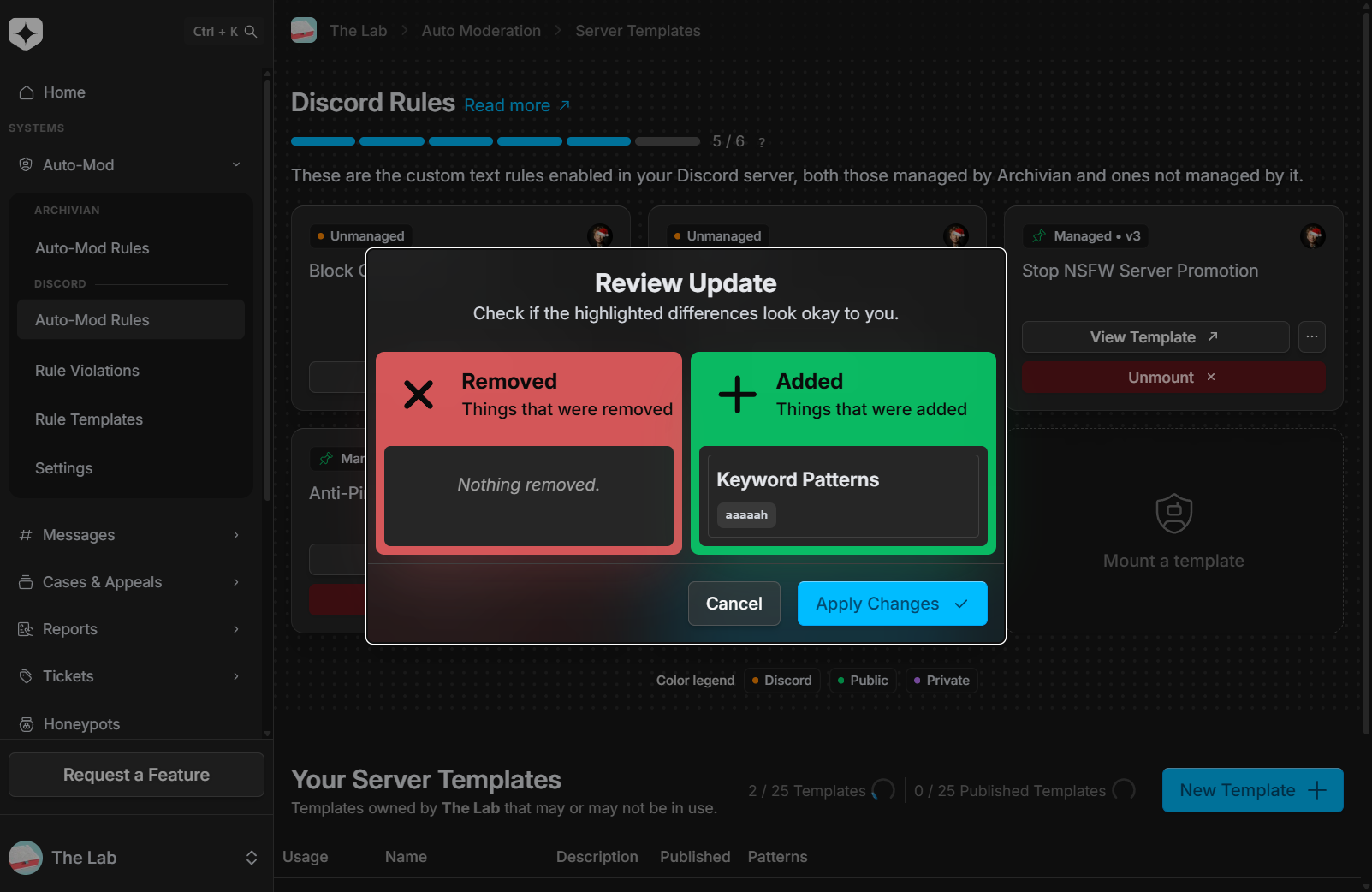Open Rule Violations page
The image size is (1372, 892).
pyautogui.click(x=87, y=371)
